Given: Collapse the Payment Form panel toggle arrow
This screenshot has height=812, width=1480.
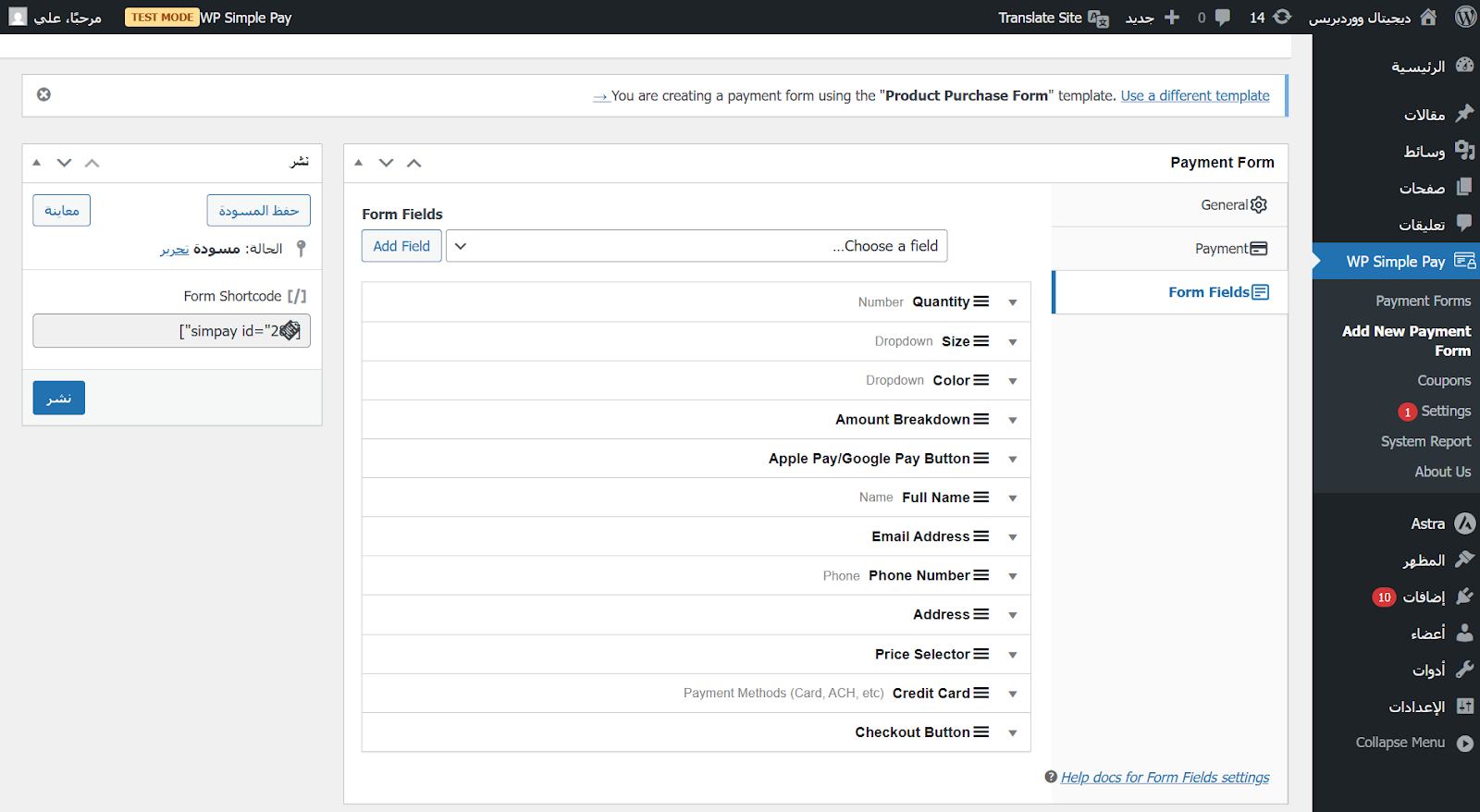Looking at the screenshot, I should click(359, 163).
